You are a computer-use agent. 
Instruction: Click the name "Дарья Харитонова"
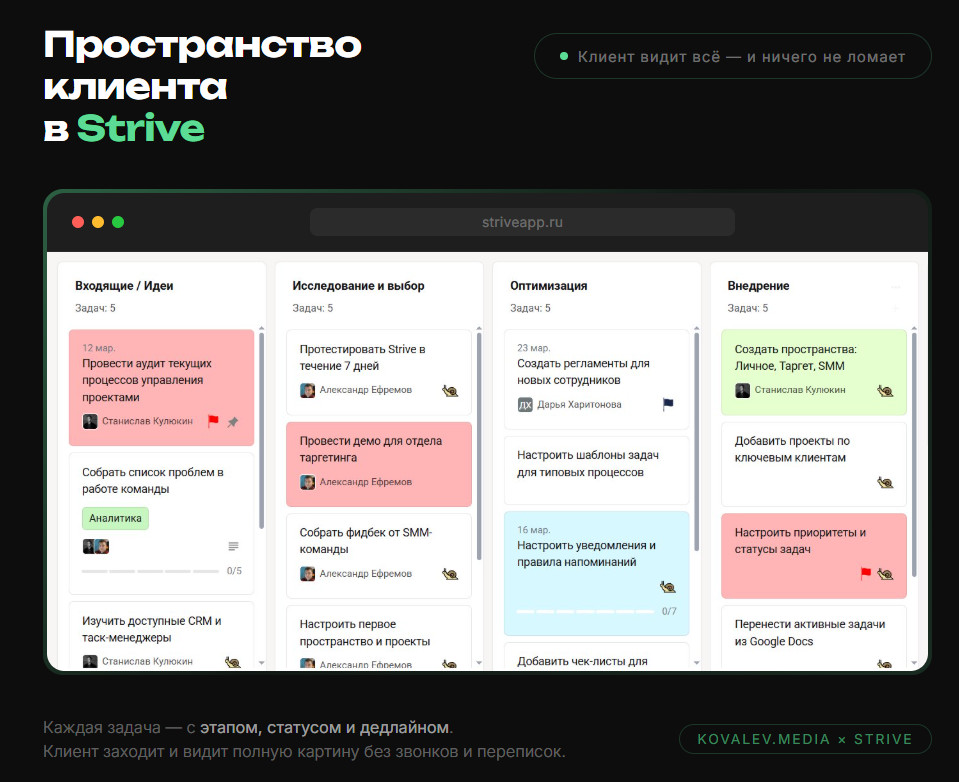(579, 404)
